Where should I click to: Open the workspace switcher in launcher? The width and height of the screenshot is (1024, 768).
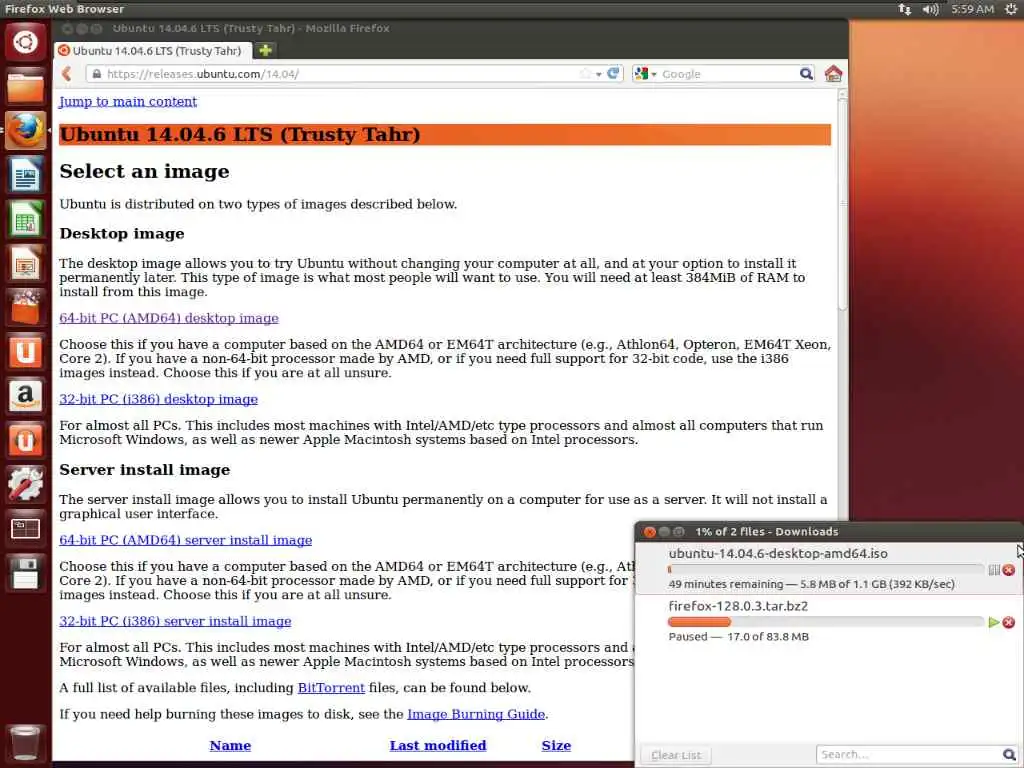(x=25, y=528)
